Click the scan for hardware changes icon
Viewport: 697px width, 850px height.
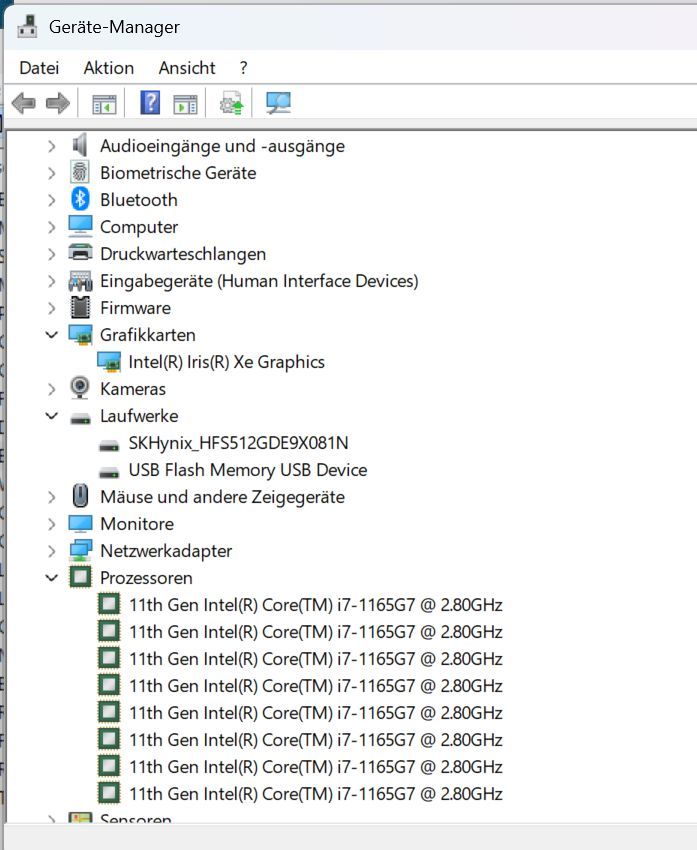tap(278, 103)
